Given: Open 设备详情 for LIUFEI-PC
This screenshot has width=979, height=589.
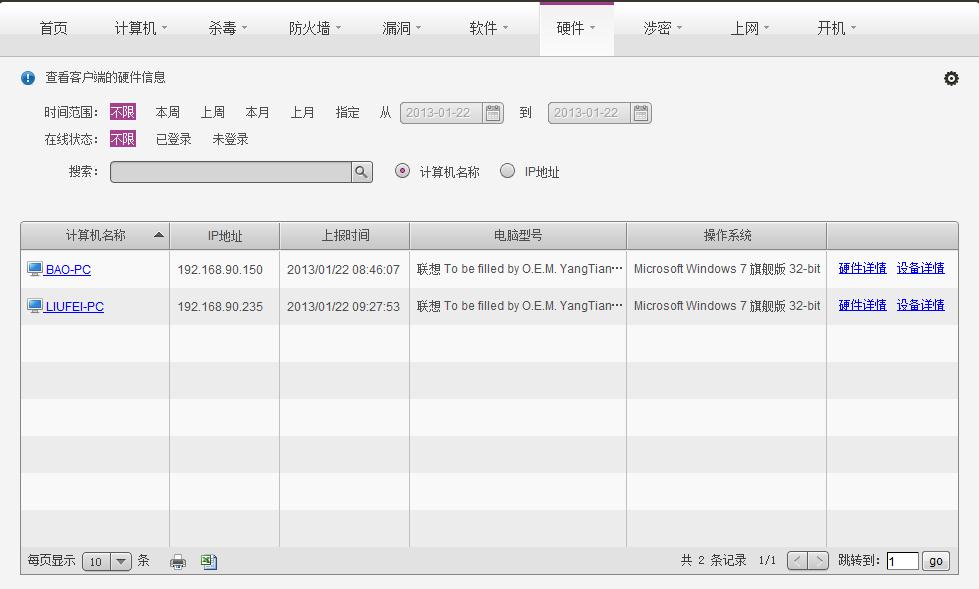Looking at the screenshot, I should tap(920, 305).
